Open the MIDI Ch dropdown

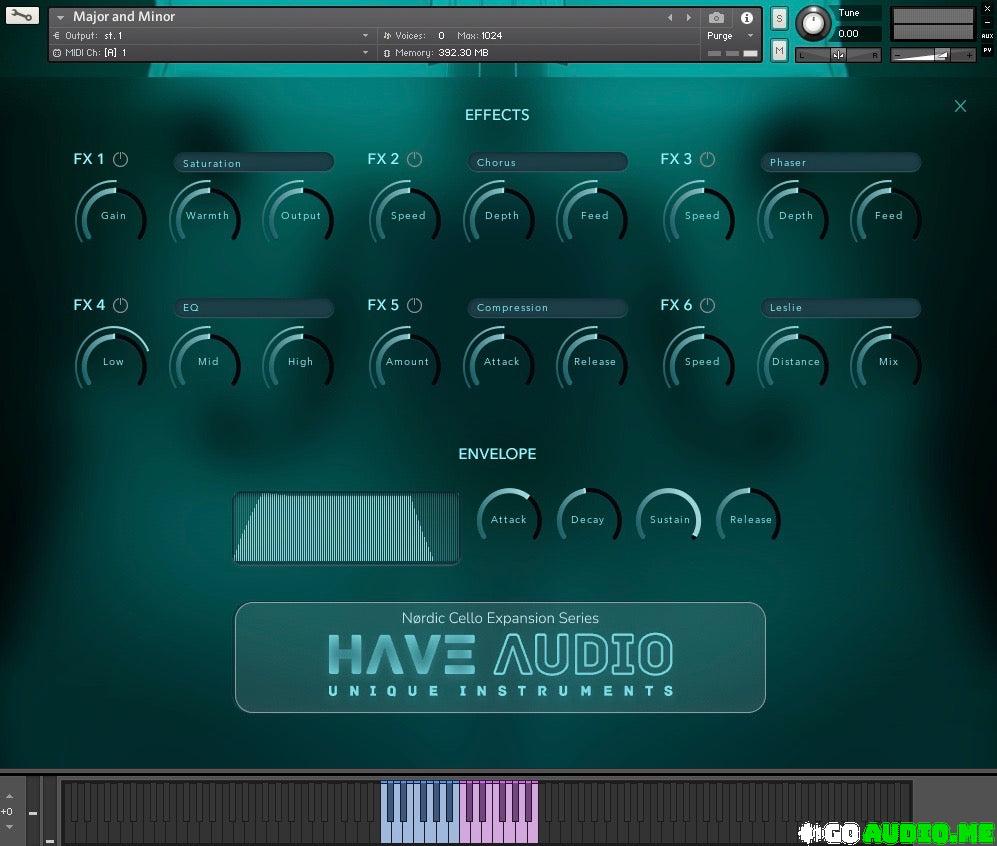[x=211, y=53]
